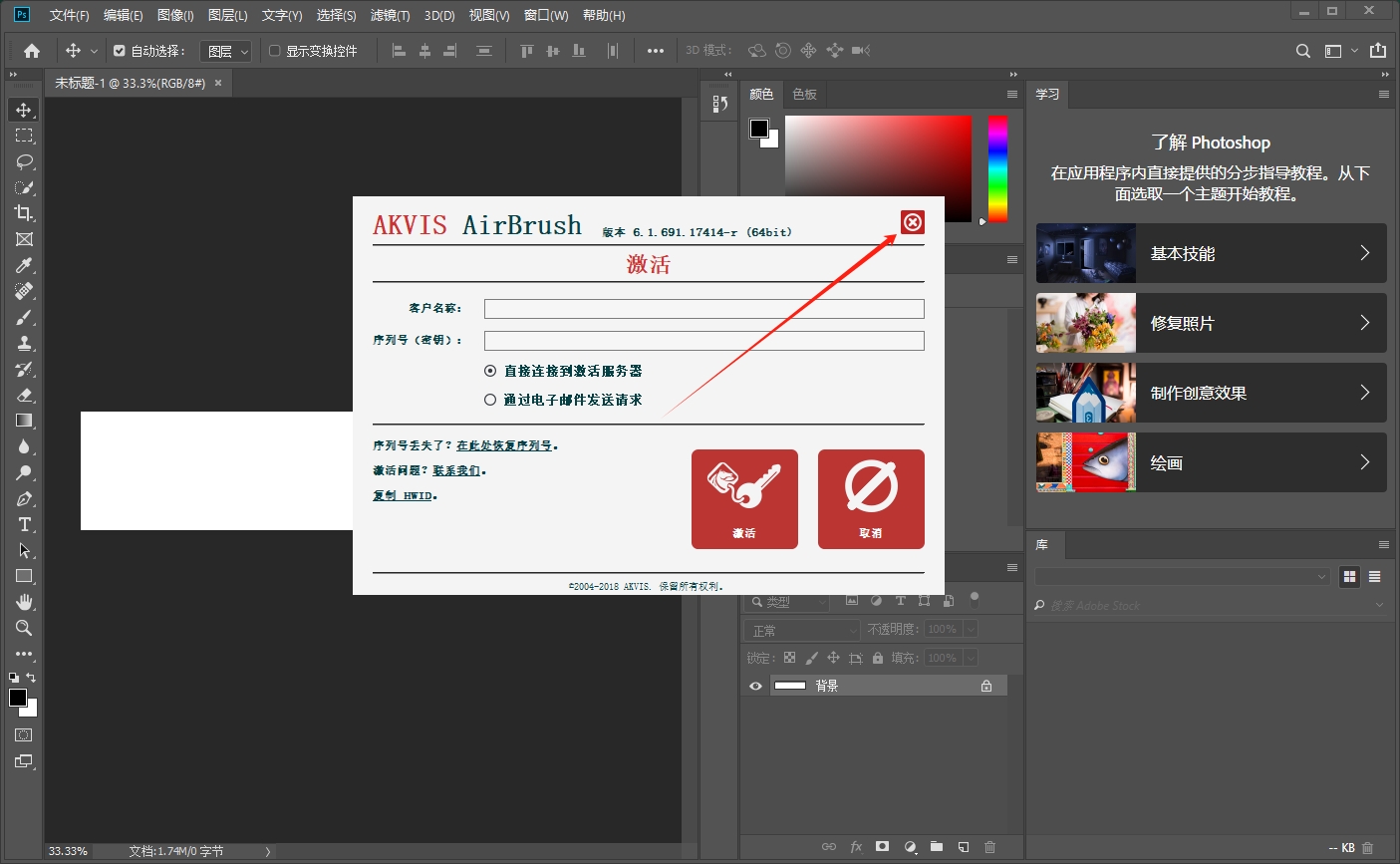Select the Gradient tool

[x=24, y=421]
